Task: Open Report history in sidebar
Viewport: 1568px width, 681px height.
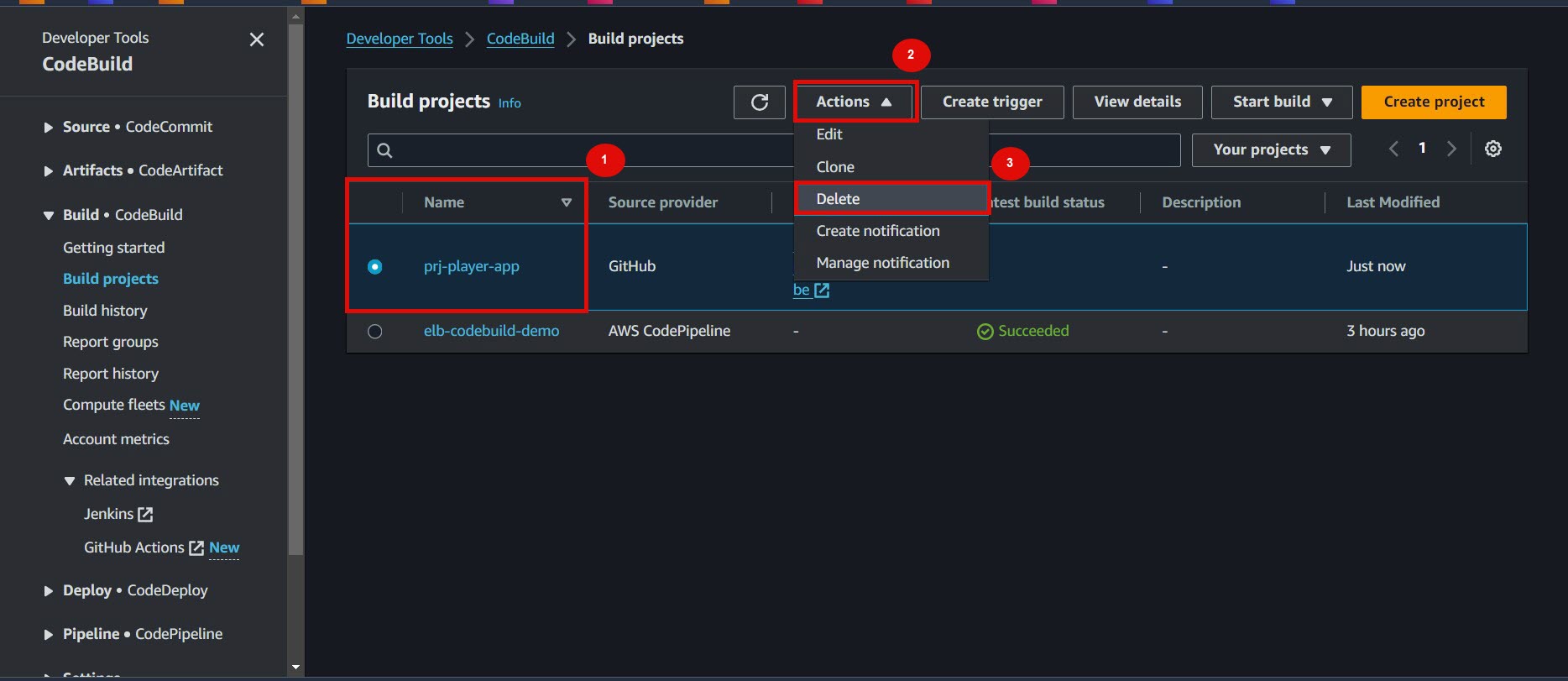Action: [x=111, y=374]
